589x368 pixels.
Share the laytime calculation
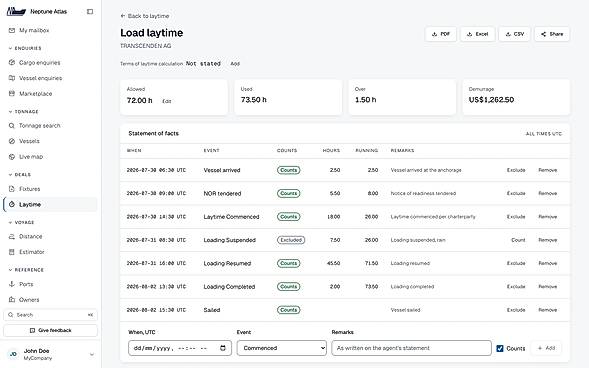coord(552,34)
